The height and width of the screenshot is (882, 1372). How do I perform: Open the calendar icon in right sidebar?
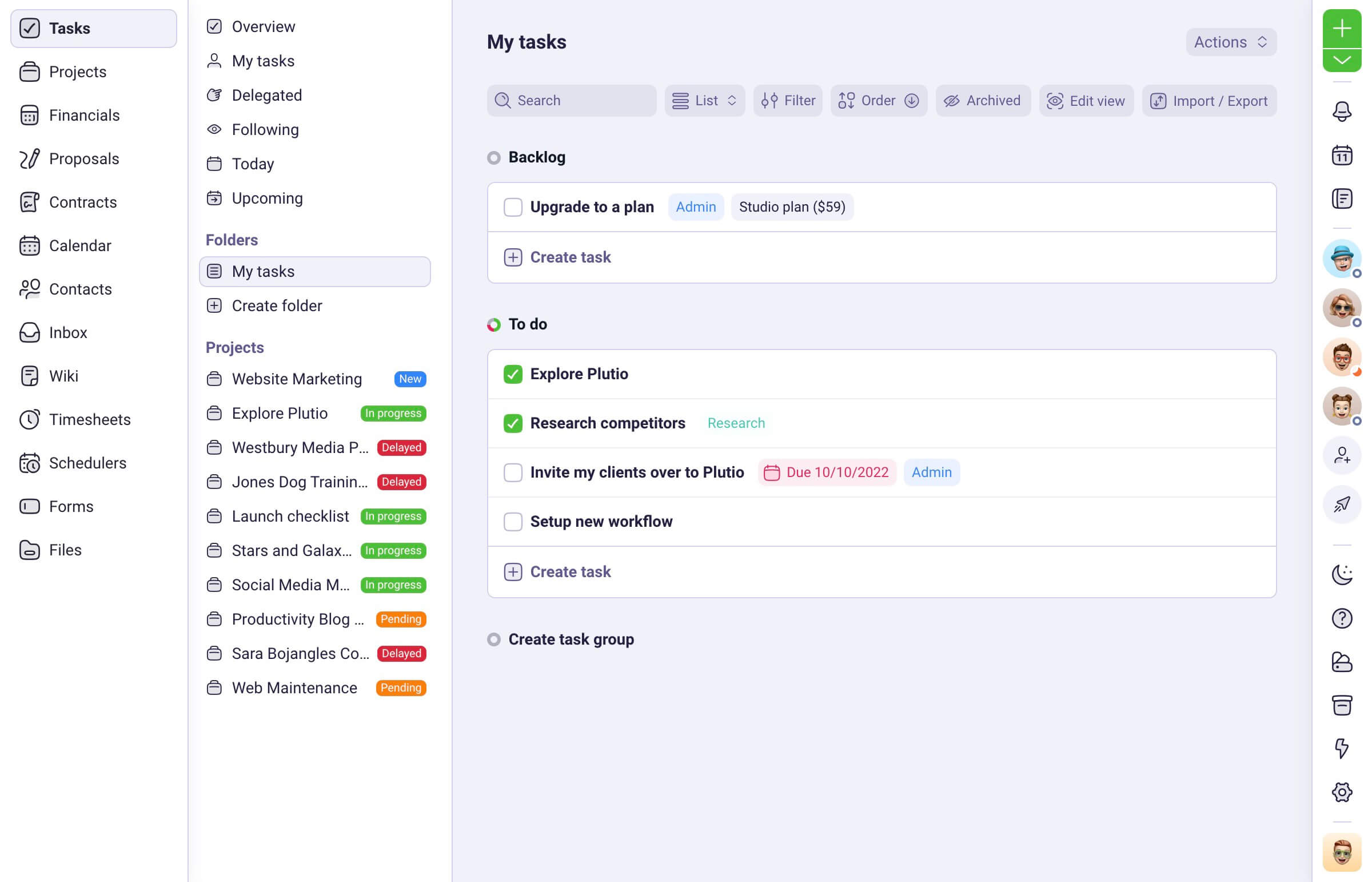pos(1342,155)
